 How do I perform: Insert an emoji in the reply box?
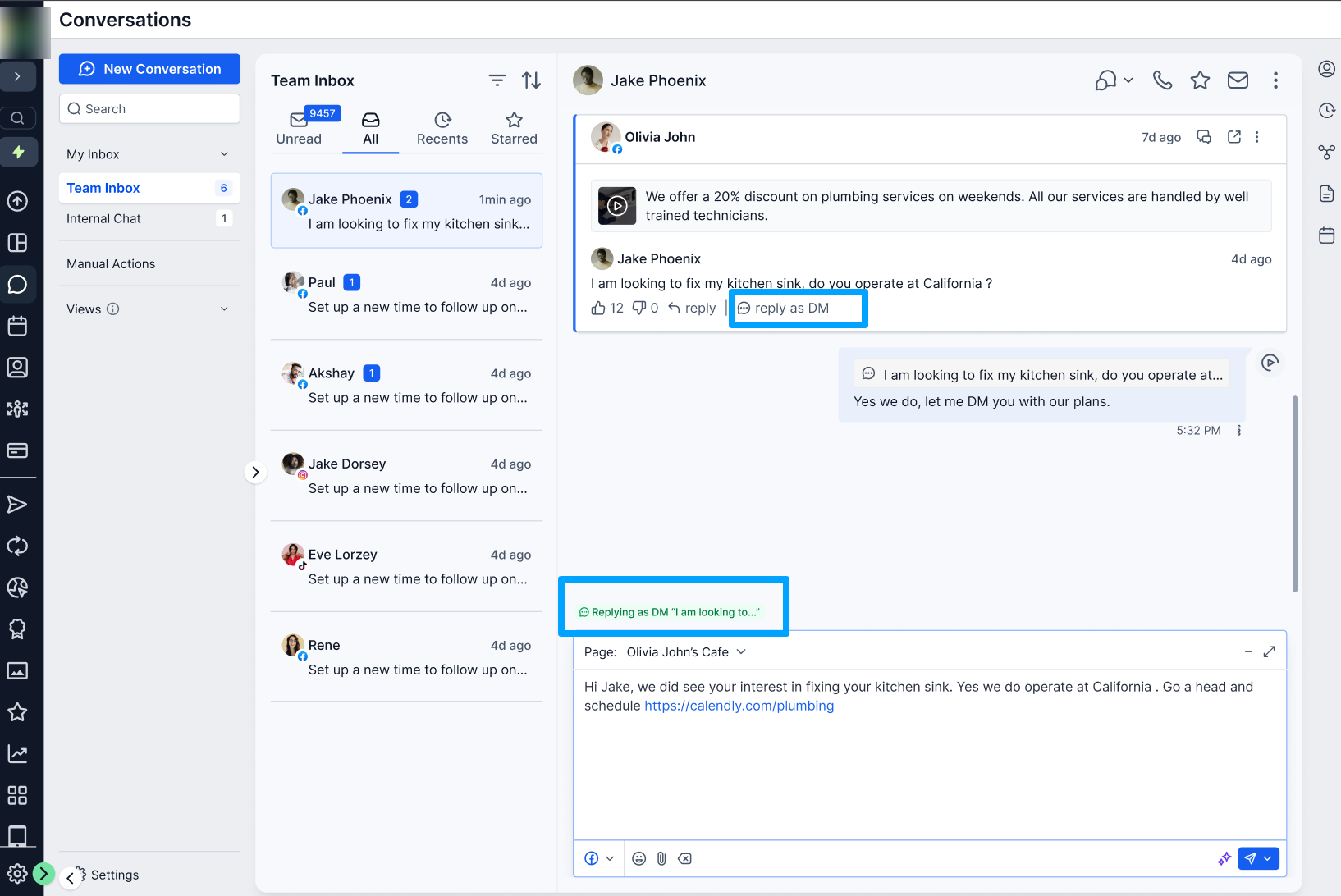pos(638,858)
